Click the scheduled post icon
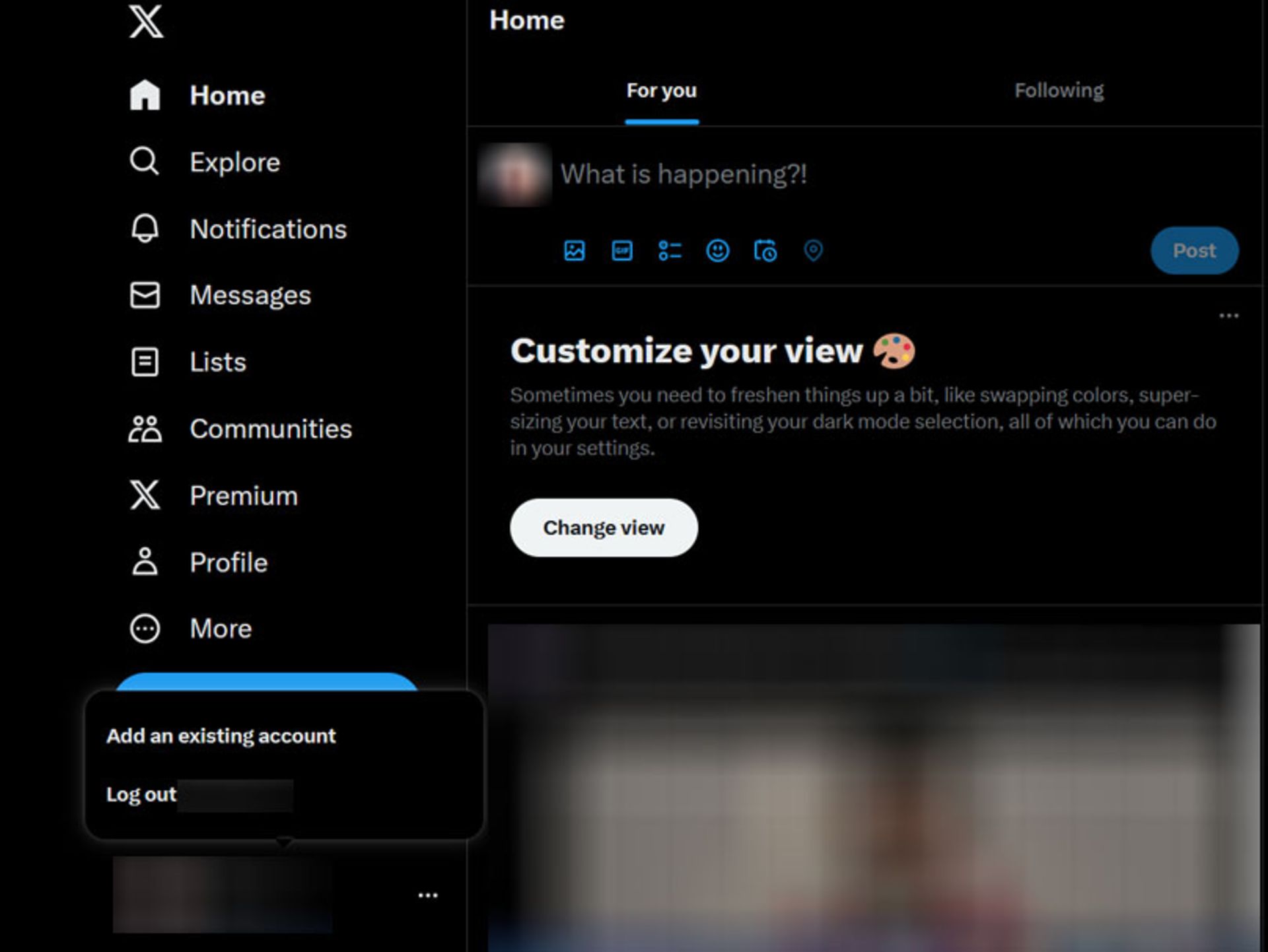Screen dimensions: 1268x952 tap(766, 251)
